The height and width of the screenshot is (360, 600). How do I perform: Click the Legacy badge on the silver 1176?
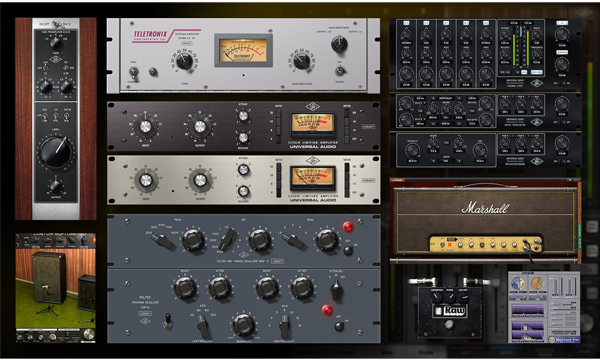[x=368, y=180]
